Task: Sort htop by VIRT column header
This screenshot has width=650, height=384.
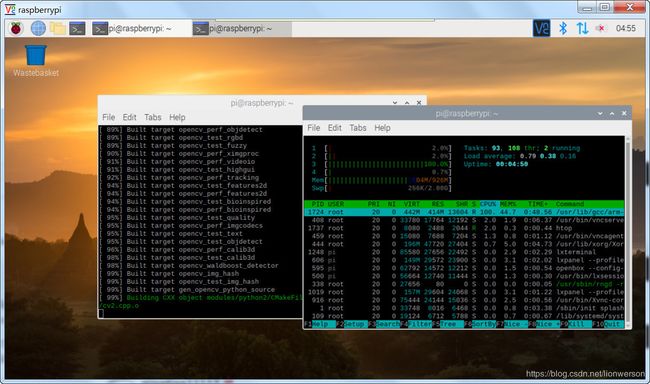Action: pos(412,204)
